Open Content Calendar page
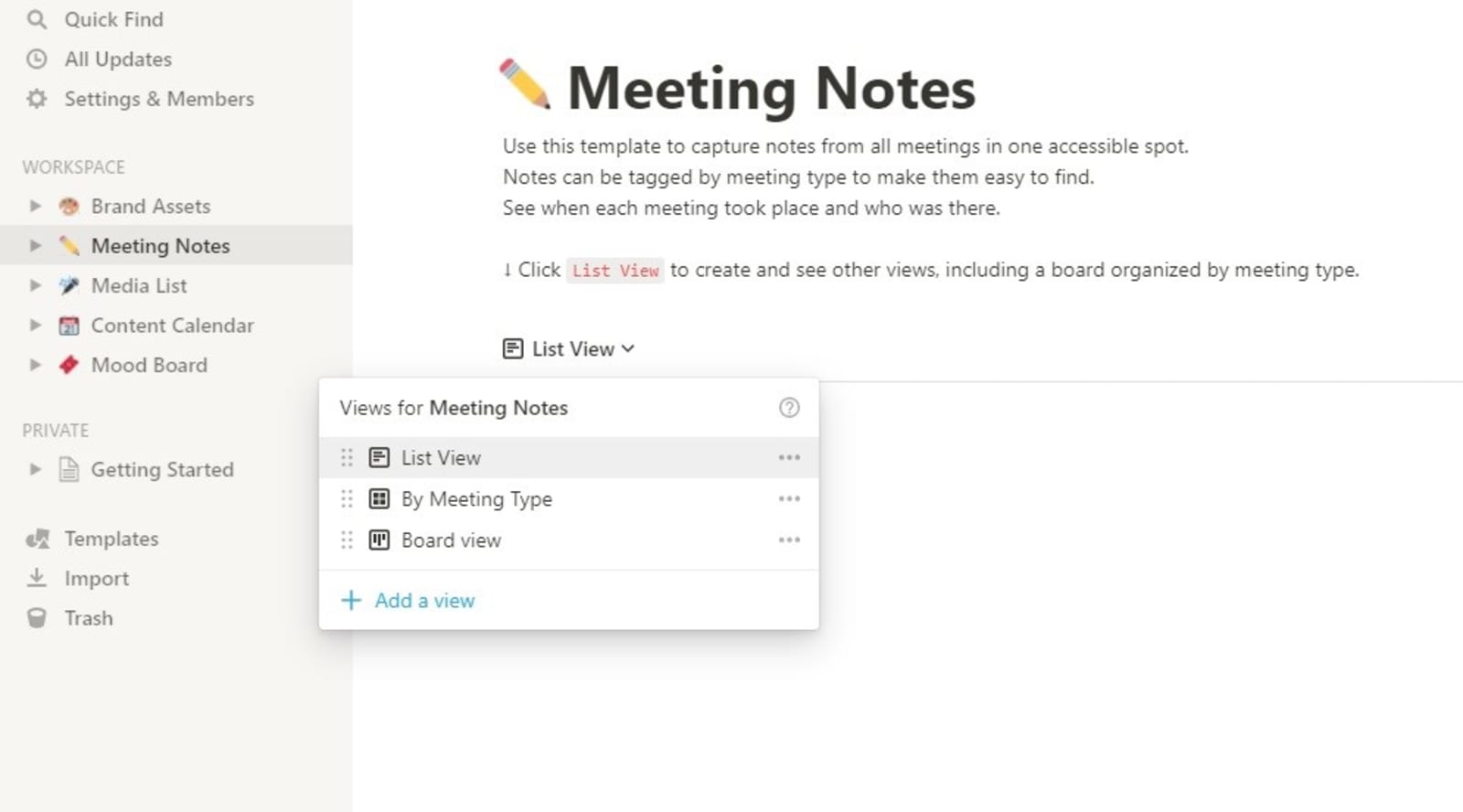 click(172, 326)
